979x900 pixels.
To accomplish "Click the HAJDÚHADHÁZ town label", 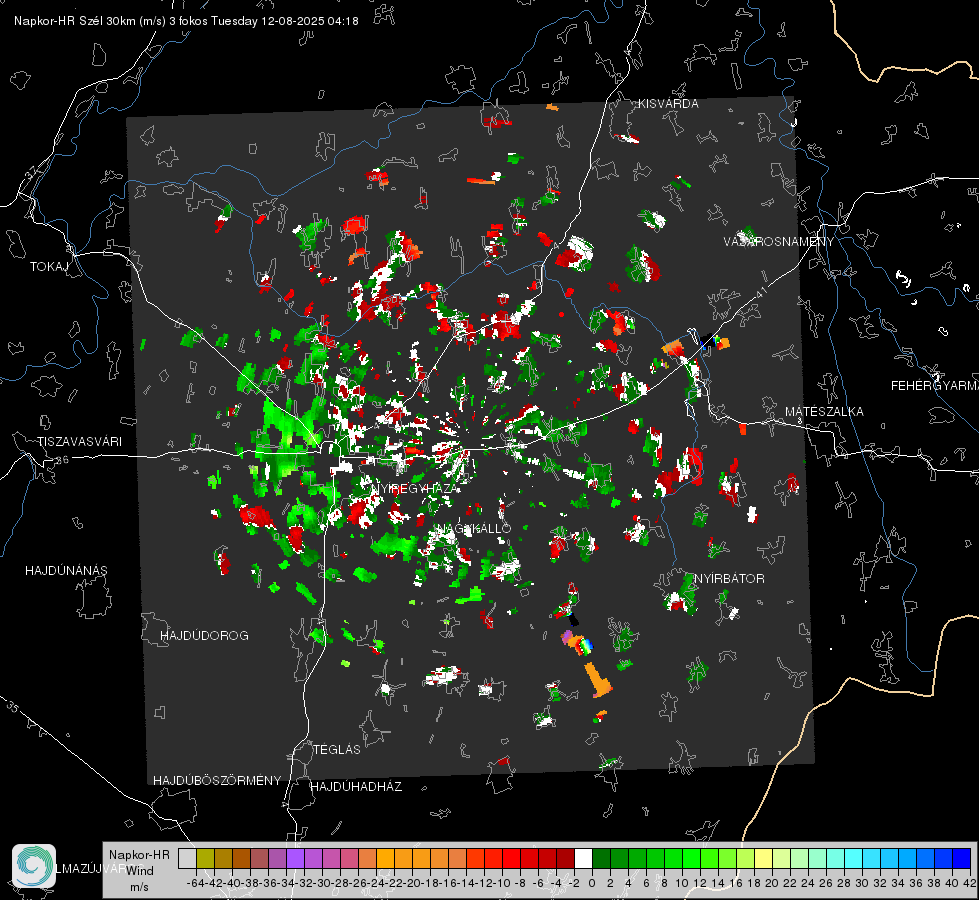I will [x=356, y=786].
